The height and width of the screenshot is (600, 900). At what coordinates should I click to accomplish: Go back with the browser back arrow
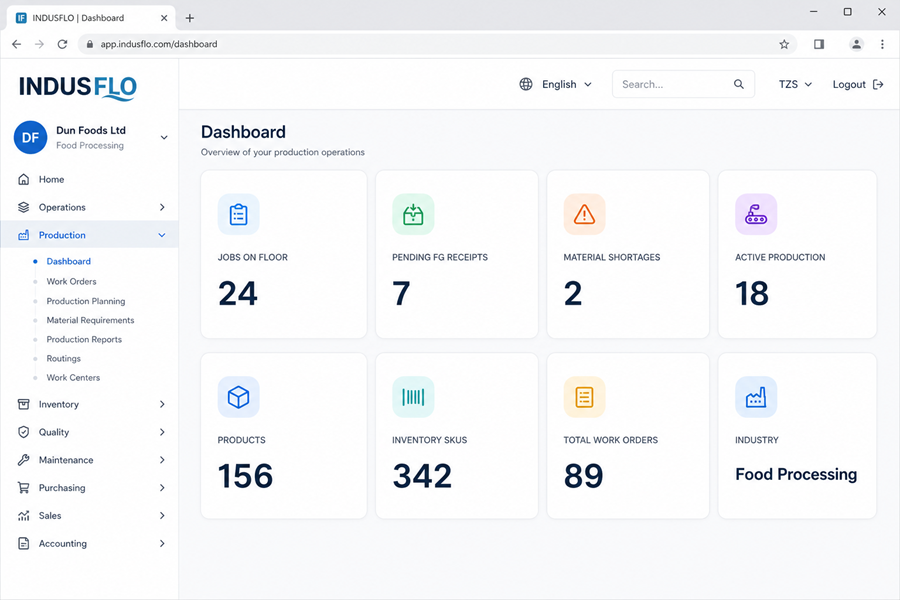point(17,44)
